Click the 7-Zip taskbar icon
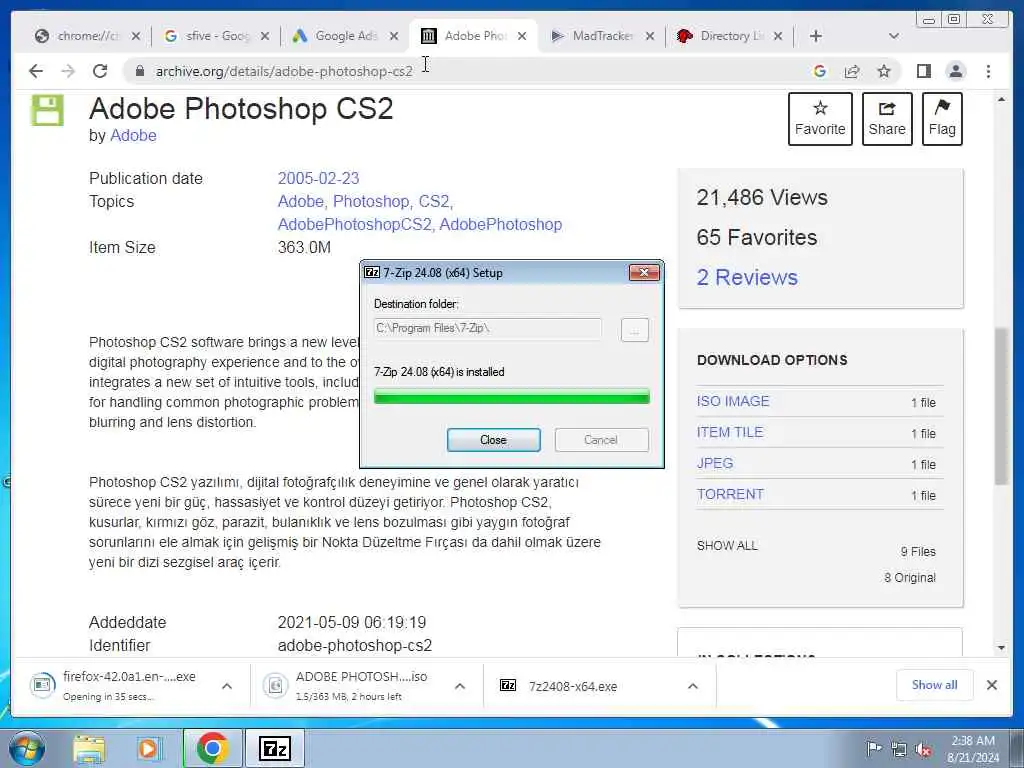The width and height of the screenshot is (1024, 768). 275,748
